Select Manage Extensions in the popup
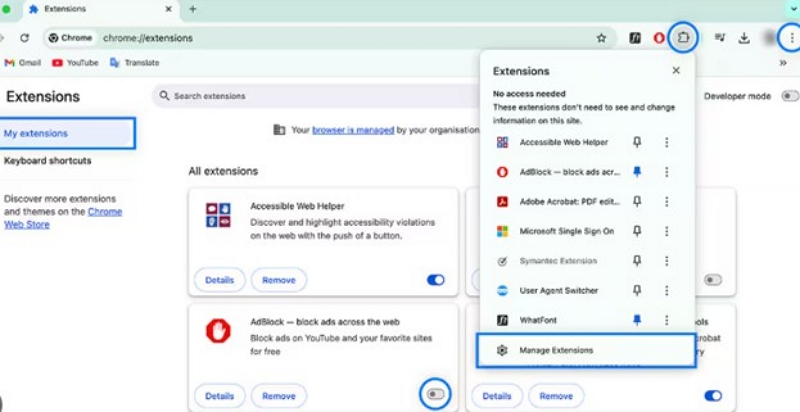 tap(586, 350)
